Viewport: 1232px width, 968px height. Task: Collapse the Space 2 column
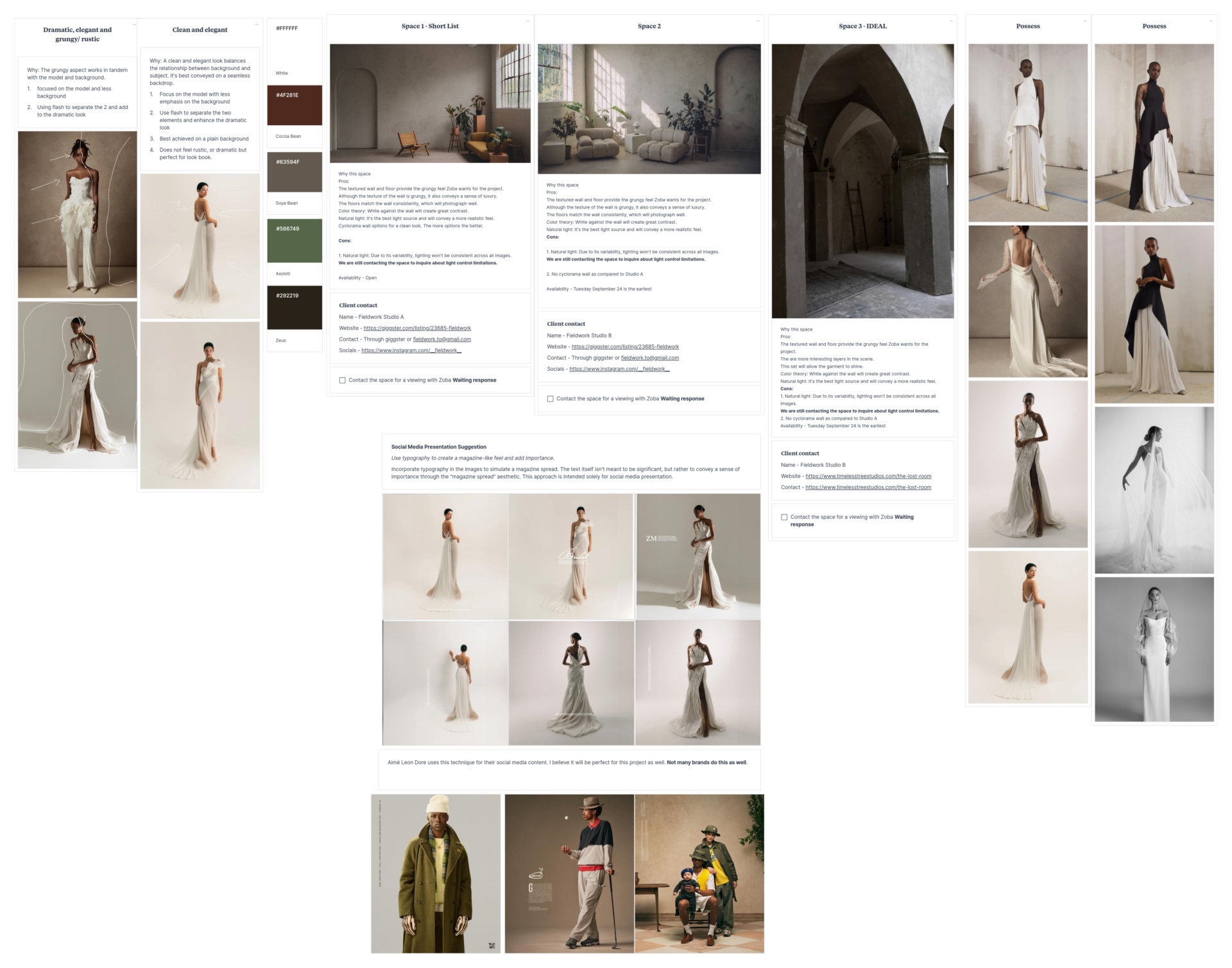[x=758, y=21]
